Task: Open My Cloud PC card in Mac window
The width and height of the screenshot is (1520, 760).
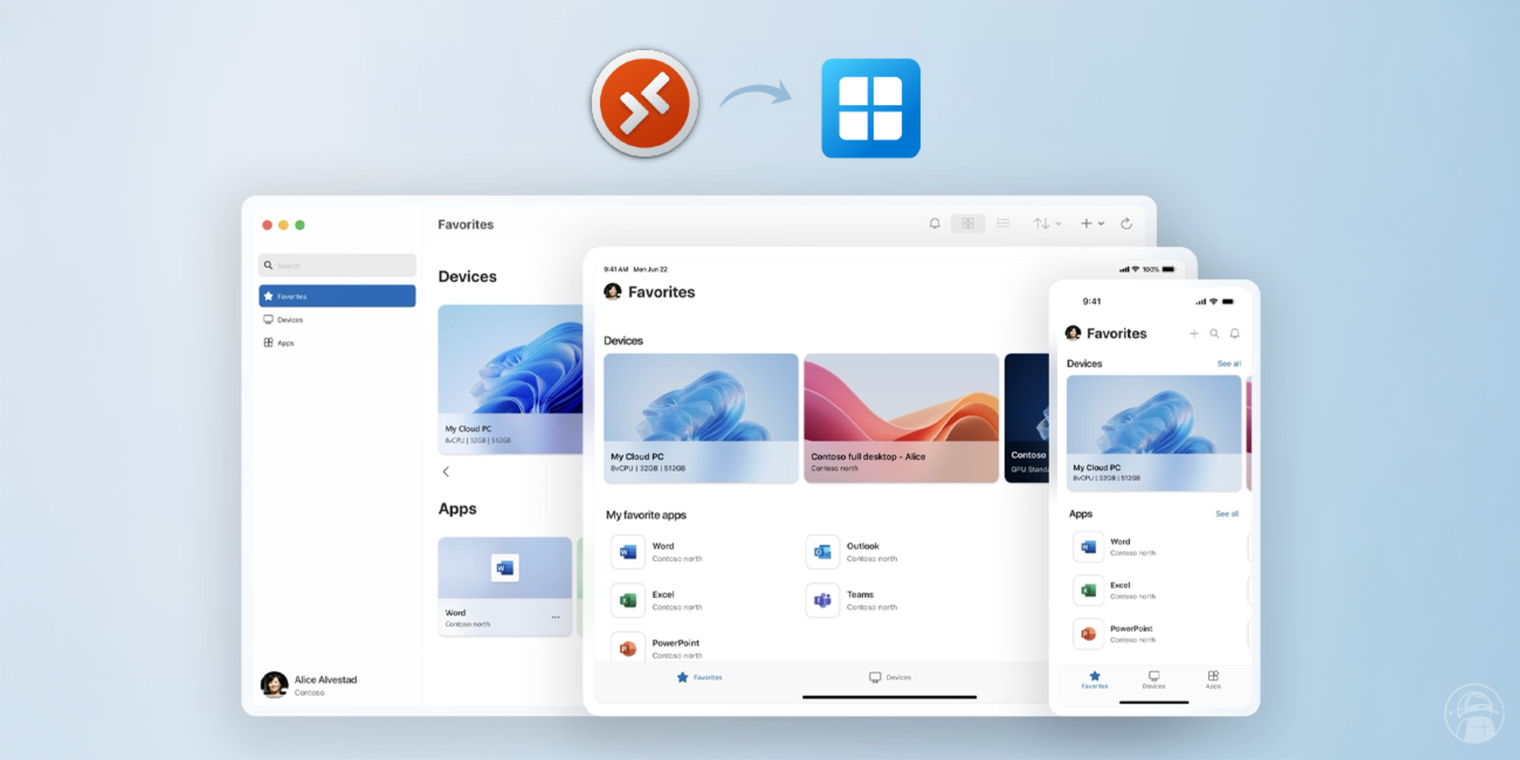Action: point(511,379)
